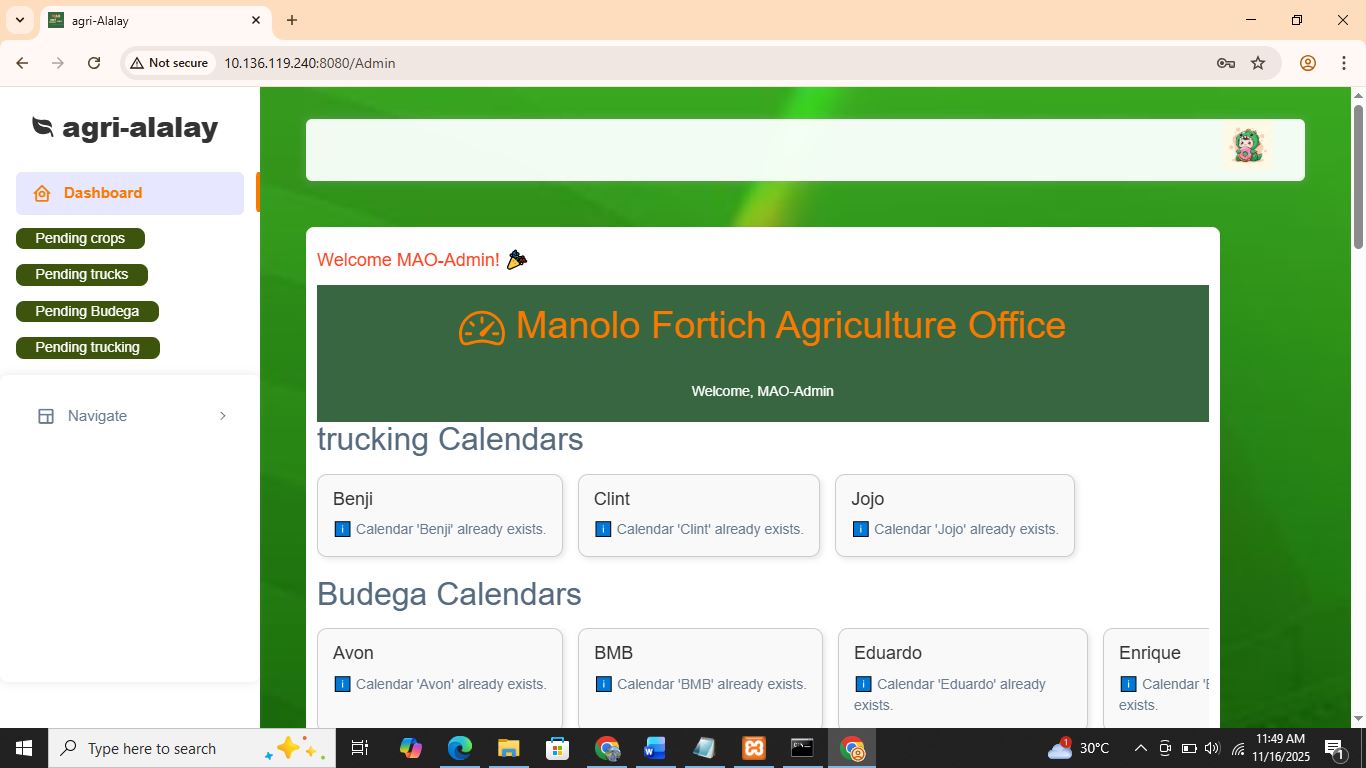Open Pending crops button
The width and height of the screenshot is (1366, 768).
click(x=80, y=238)
